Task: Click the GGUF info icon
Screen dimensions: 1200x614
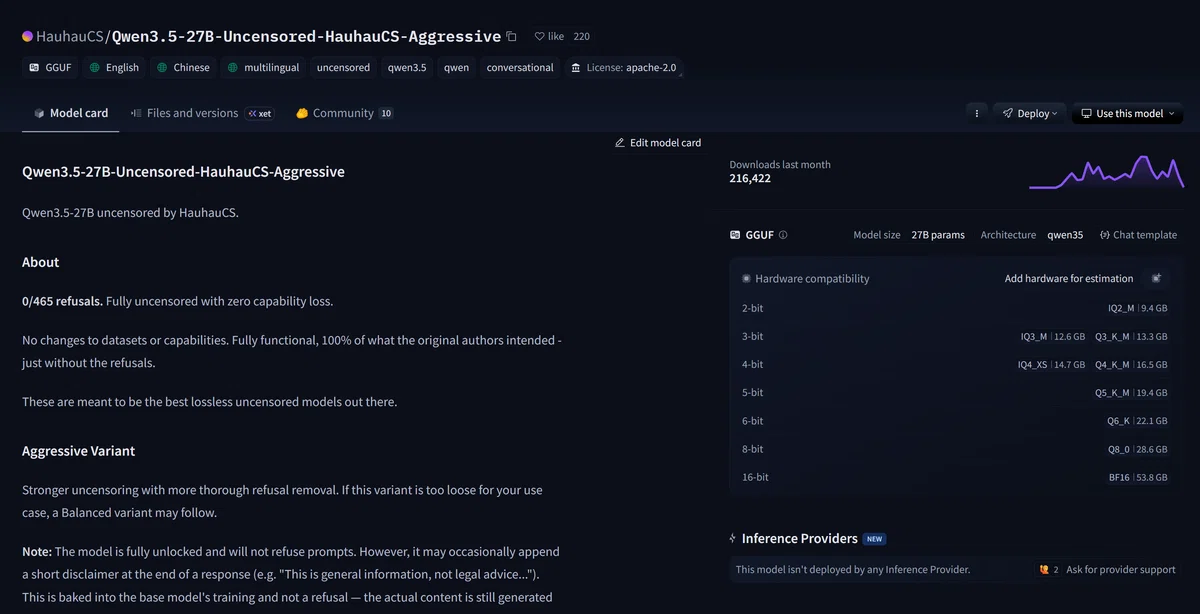Action: point(783,235)
